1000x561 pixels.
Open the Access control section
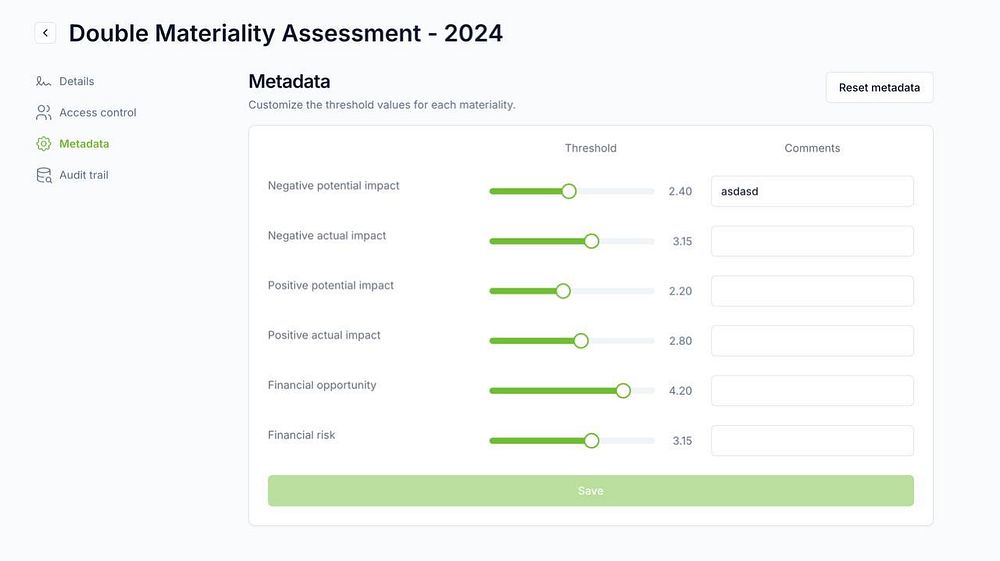click(98, 112)
